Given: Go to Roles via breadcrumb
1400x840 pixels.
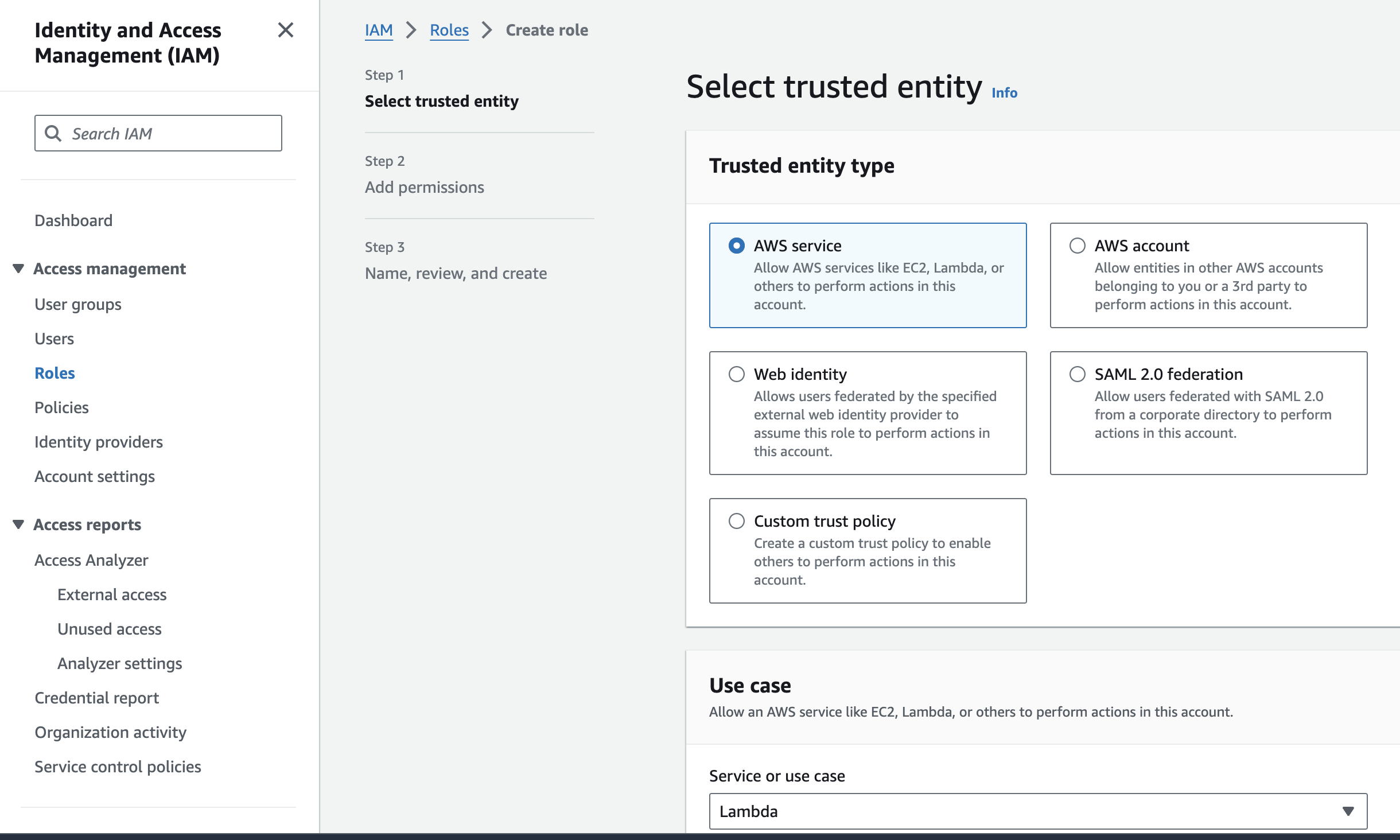Looking at the screenshot, I should click(449, 30).
